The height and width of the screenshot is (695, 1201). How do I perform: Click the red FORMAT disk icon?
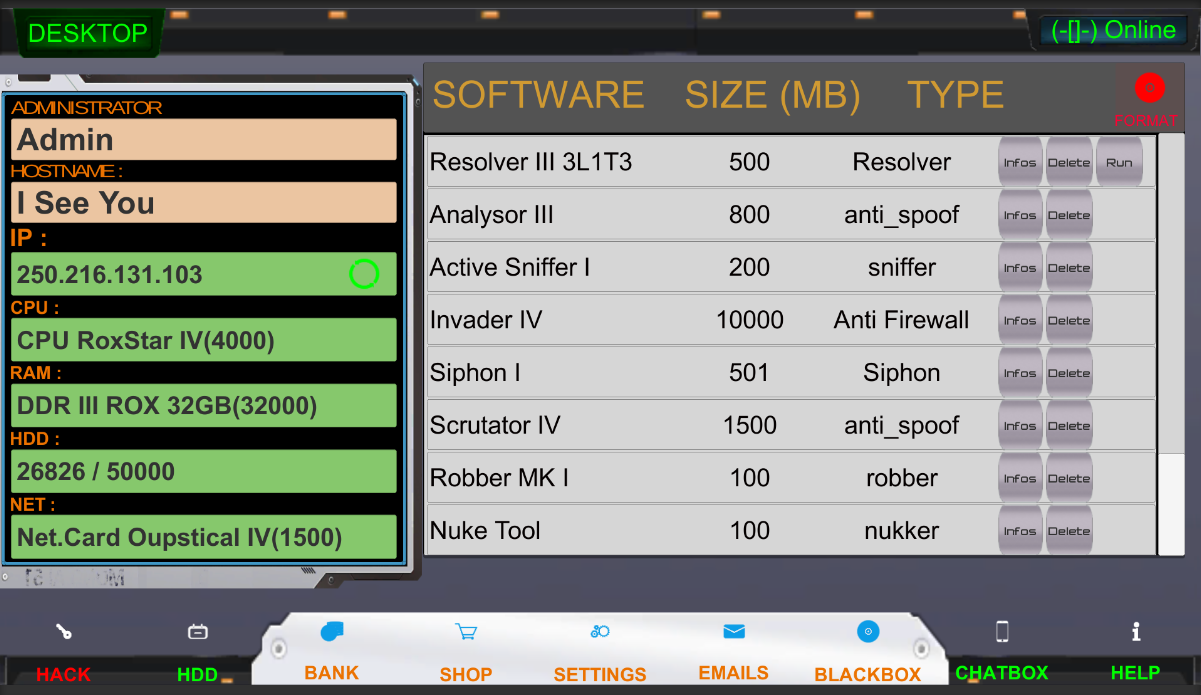1150,88
